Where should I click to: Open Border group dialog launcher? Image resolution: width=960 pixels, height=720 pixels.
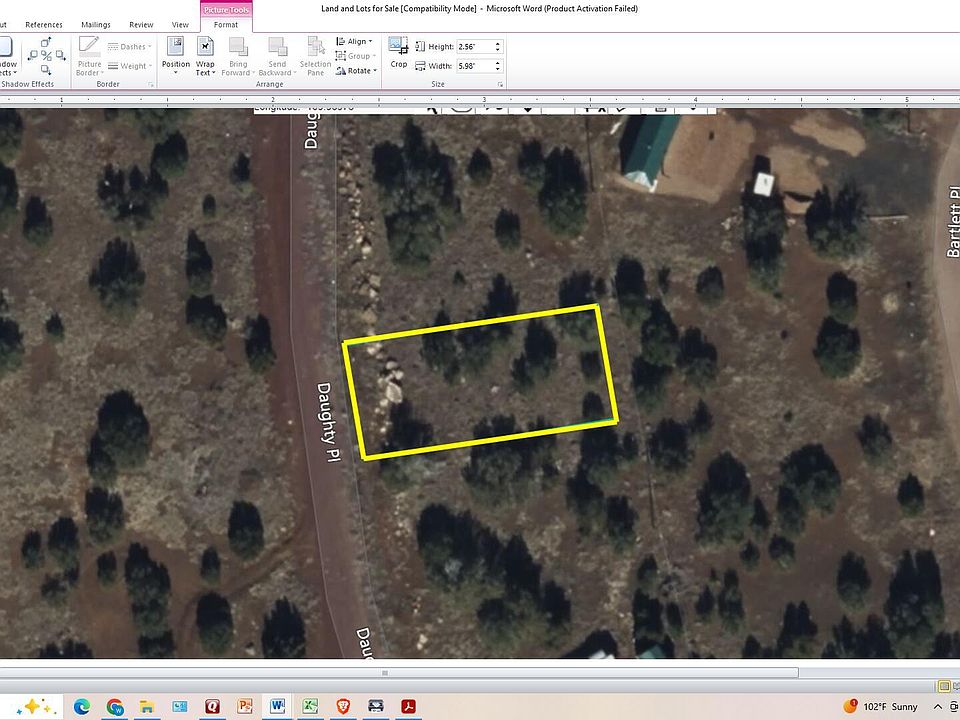pyautogui.click(x=151, y=84)
